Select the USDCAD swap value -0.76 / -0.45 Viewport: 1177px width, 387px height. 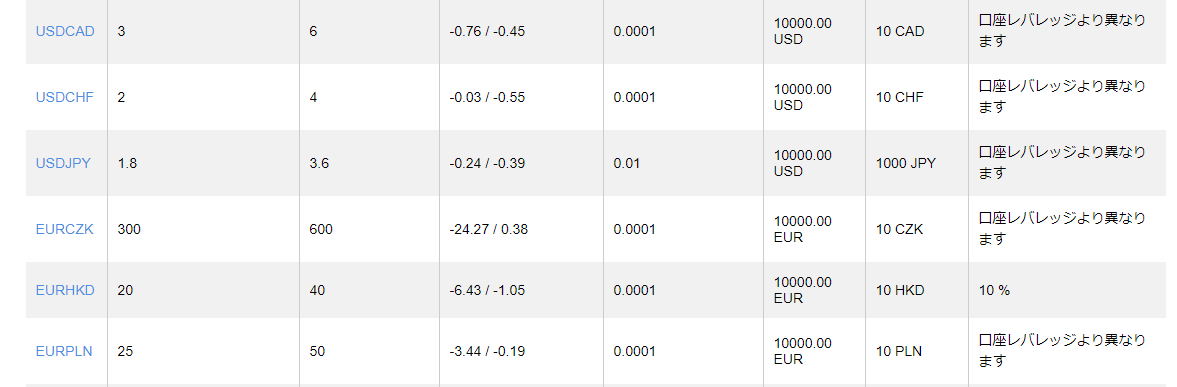click(487, 32)
